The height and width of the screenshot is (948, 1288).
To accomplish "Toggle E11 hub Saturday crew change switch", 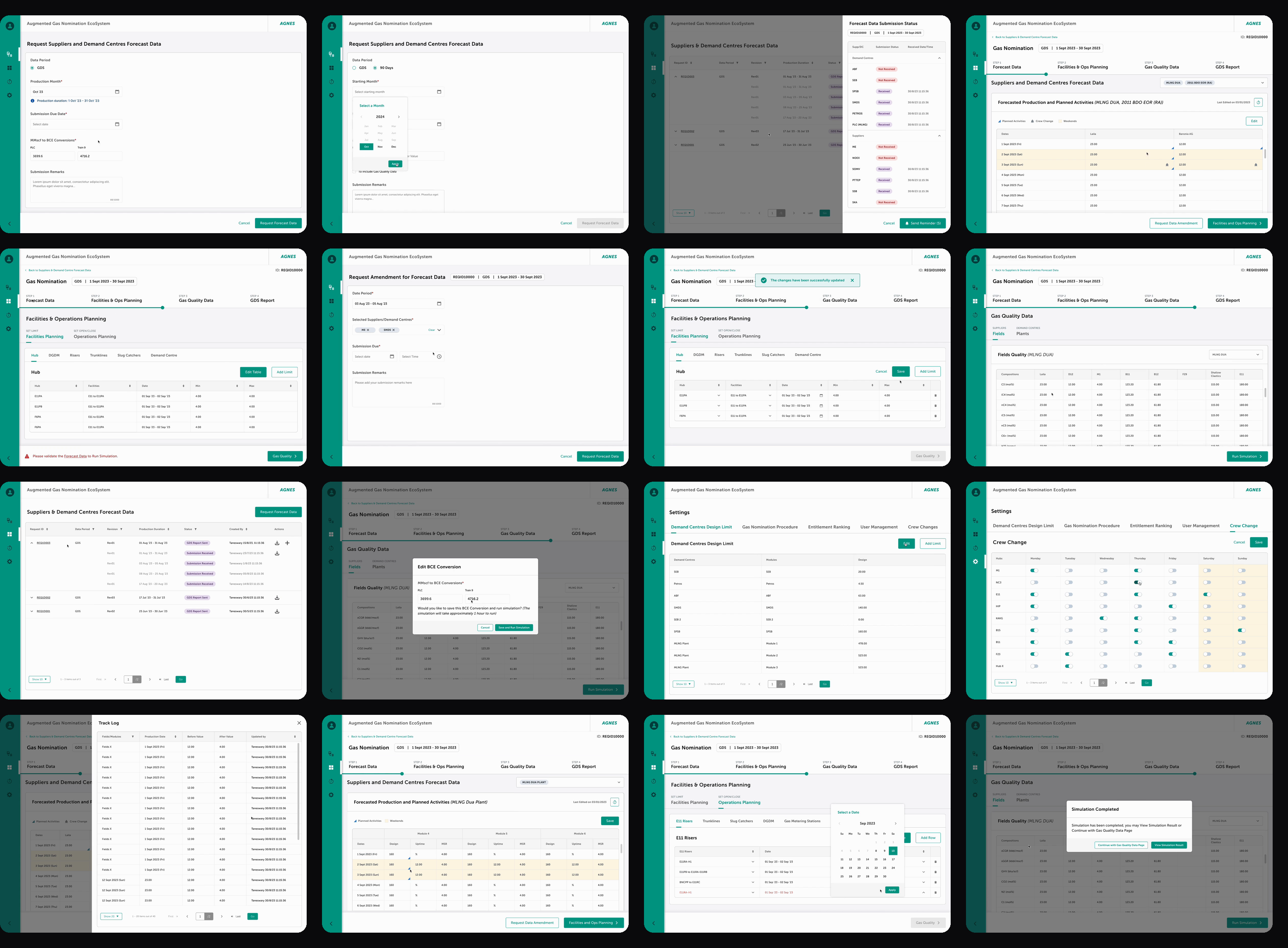I will coord(1207,594).
